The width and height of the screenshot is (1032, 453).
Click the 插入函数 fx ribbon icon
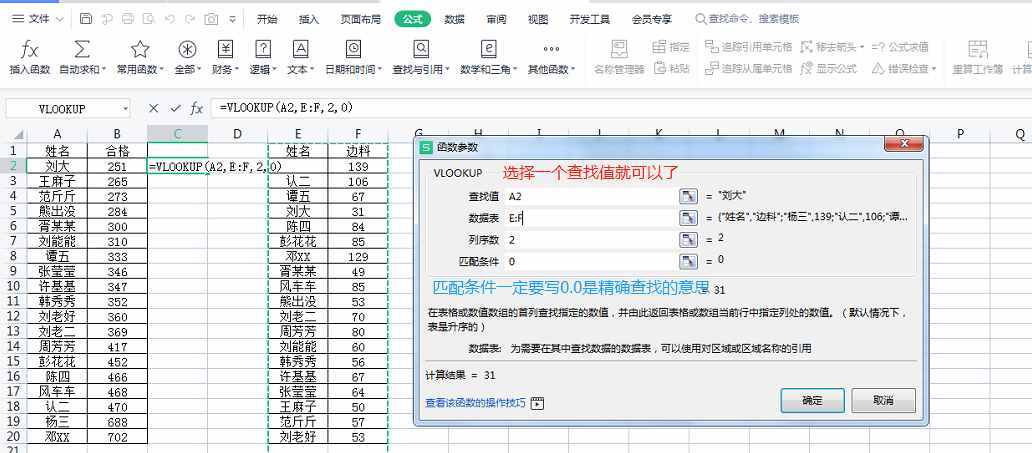(x=30, y=49)
